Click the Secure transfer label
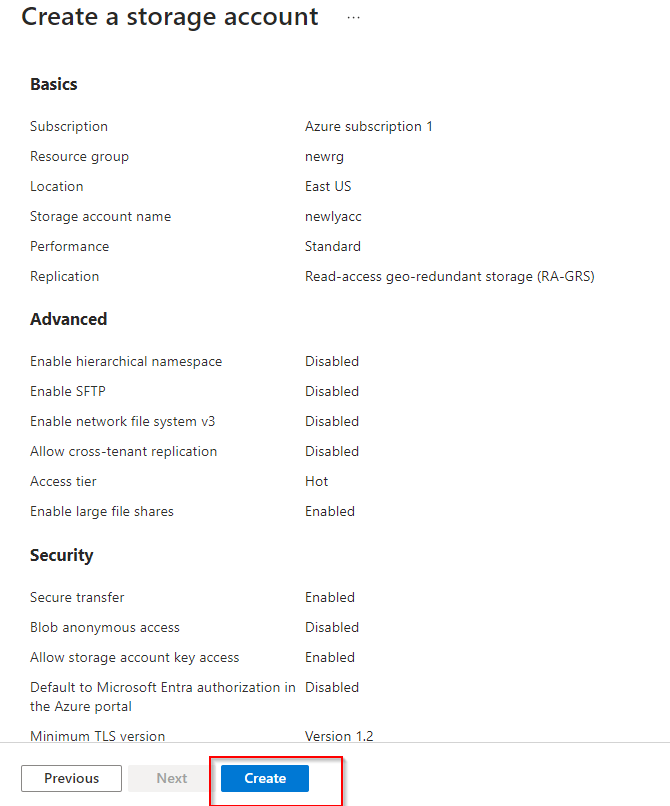 77,597
